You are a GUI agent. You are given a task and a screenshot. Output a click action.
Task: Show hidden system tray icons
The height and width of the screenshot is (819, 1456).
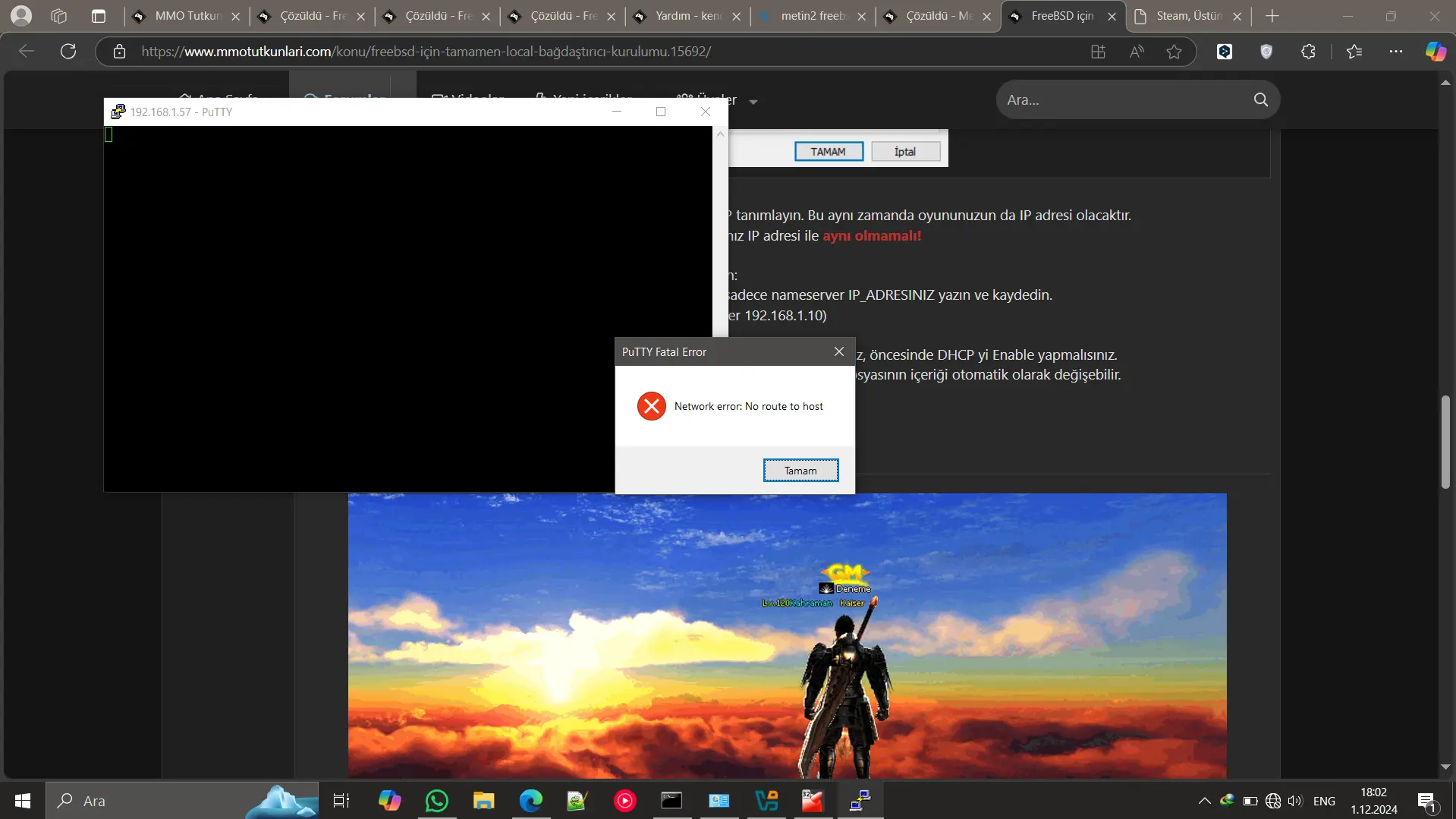pos(1205,801)
